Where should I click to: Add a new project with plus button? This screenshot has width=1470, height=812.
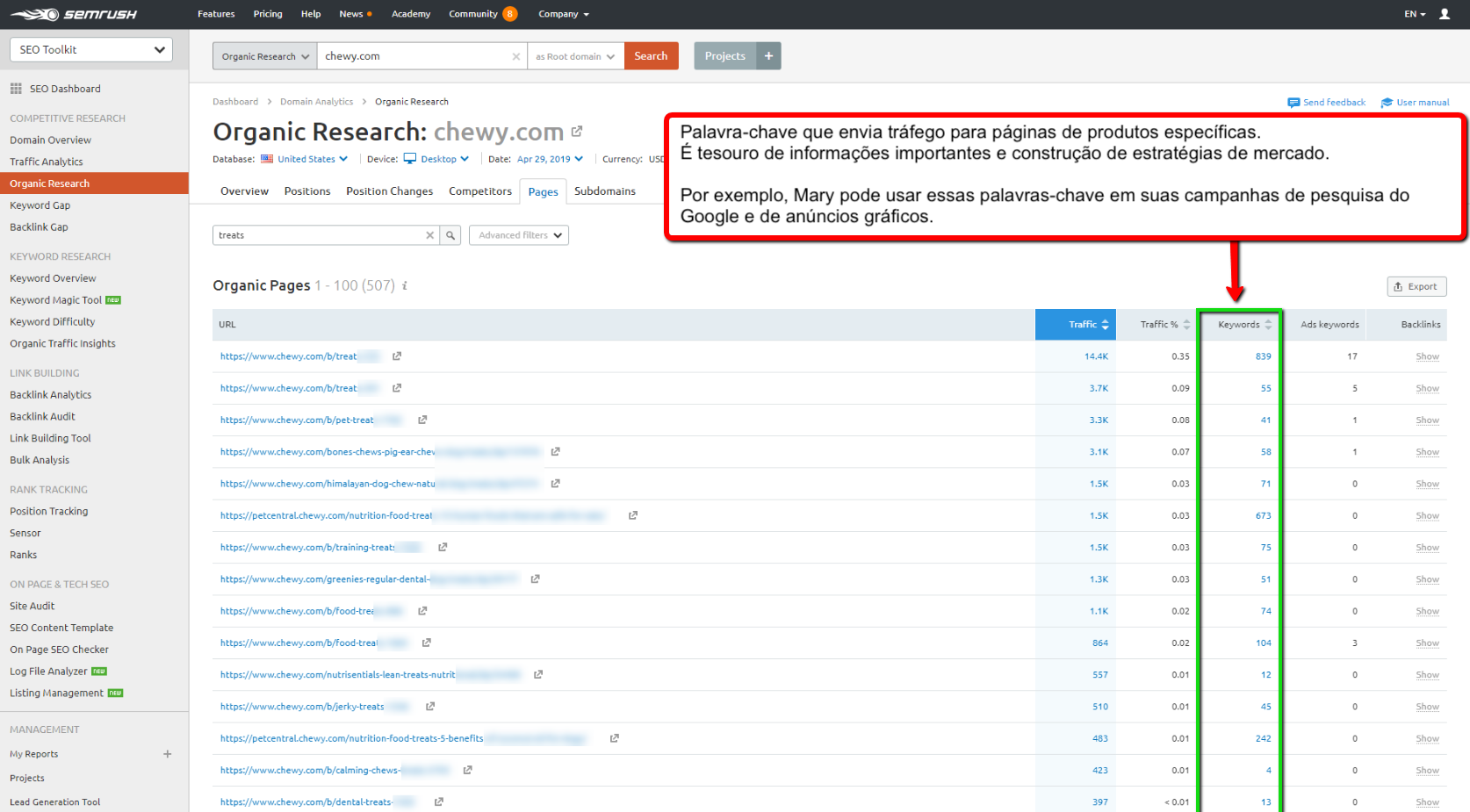[768, 56]
